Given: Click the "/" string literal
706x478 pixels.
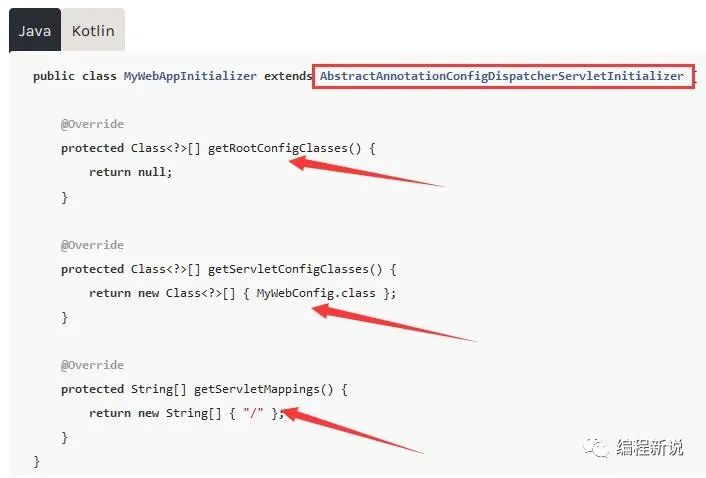Looking at the screenshot, I should pos(253,413).
